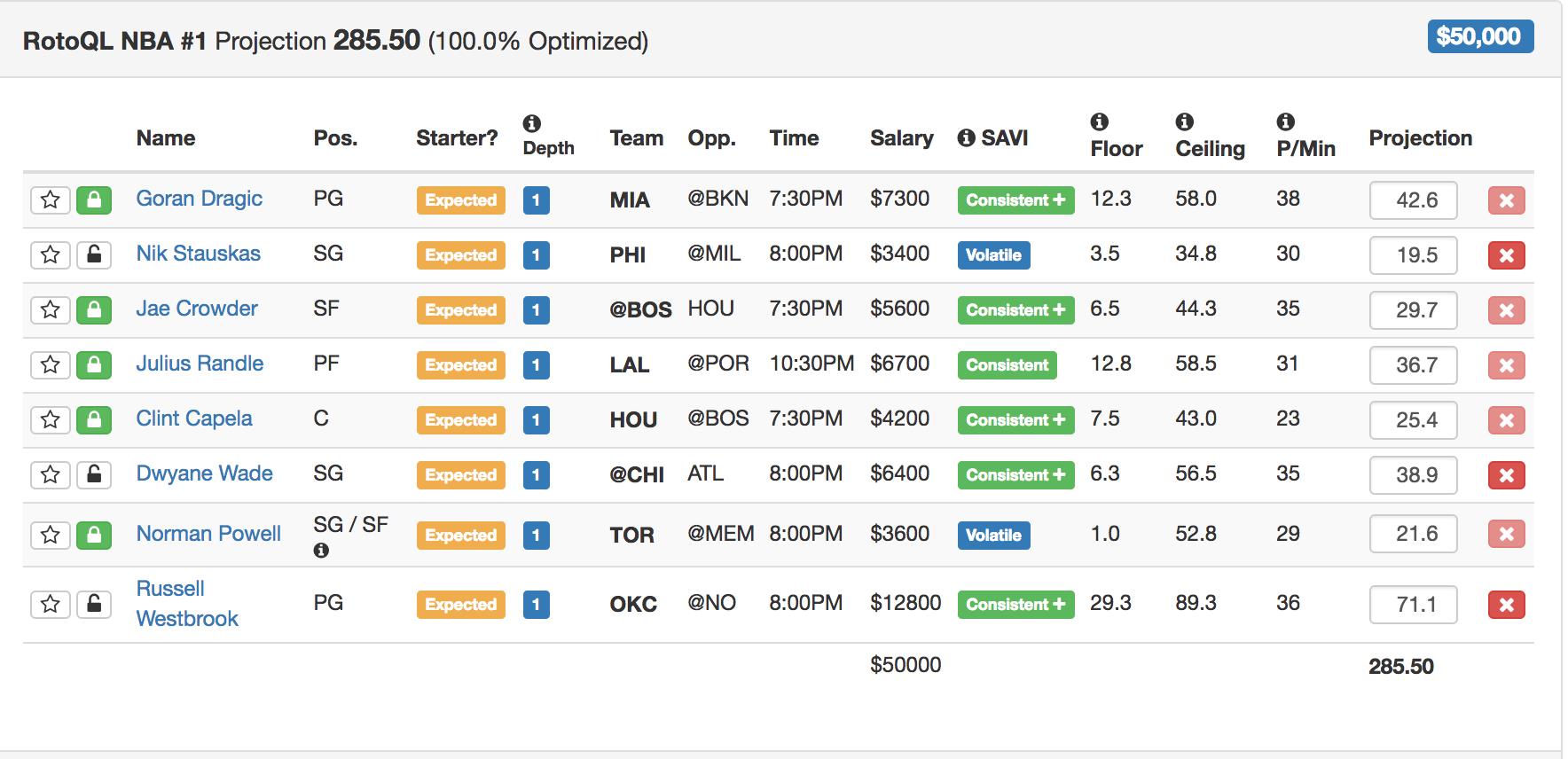Viewport: 1568px width, 759px height.
Task: Remove Norman Powell with red X
Action: (1507, 535)
